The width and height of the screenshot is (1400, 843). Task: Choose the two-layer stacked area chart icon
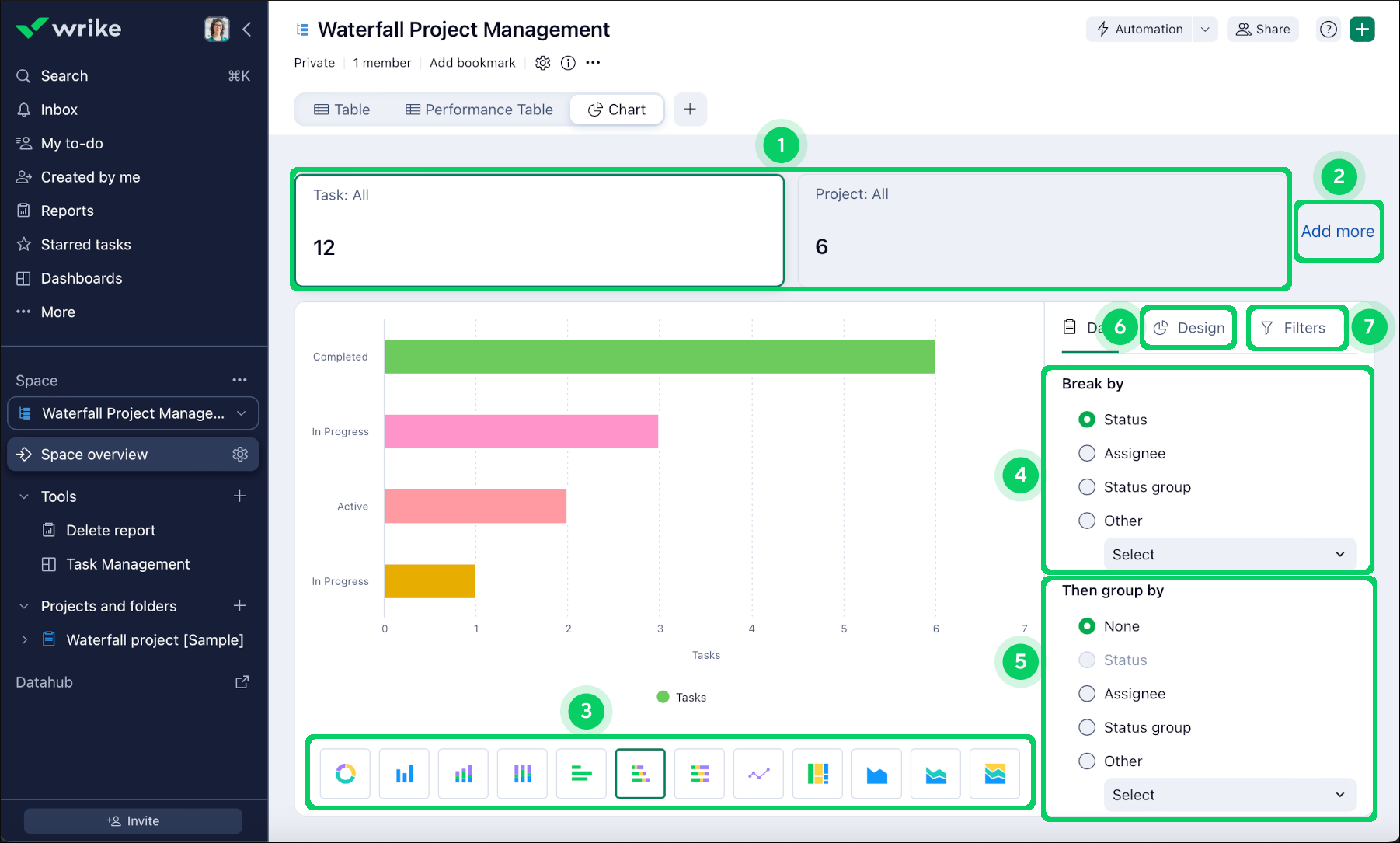tap(936, 774)
